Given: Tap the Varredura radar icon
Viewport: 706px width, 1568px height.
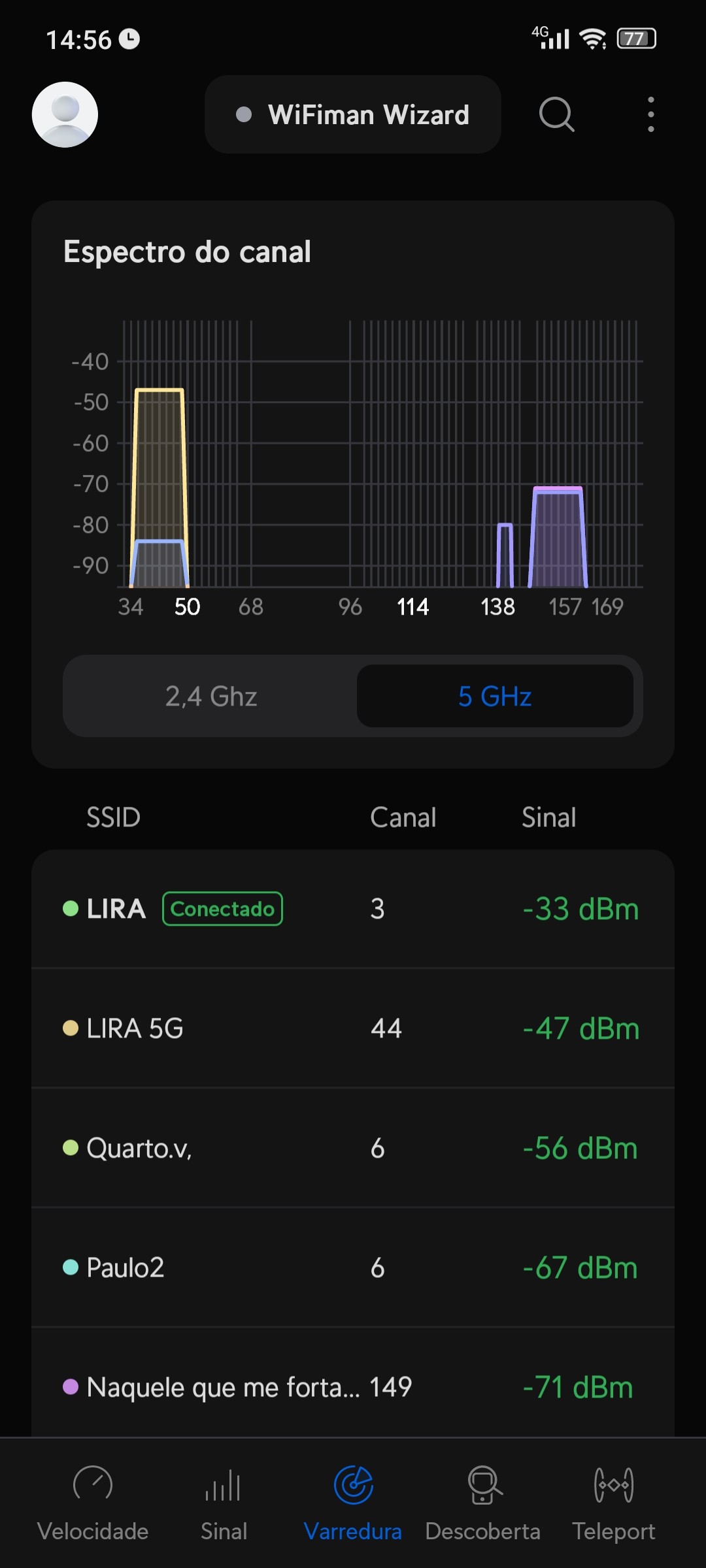Looking at the screenshot, I should (353, 1484).
